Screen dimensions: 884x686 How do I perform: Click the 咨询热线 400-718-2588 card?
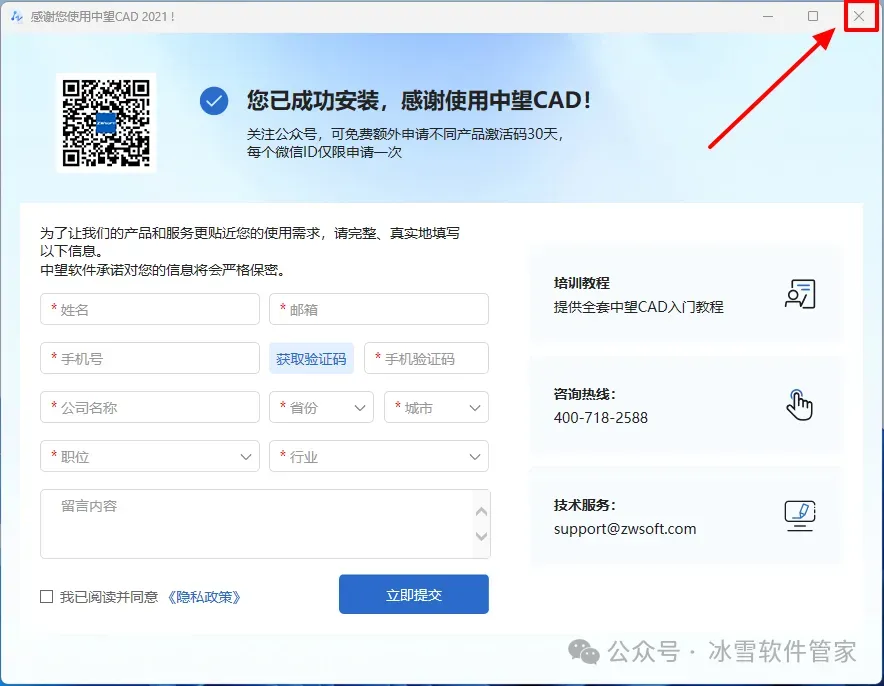click(687, 404)
